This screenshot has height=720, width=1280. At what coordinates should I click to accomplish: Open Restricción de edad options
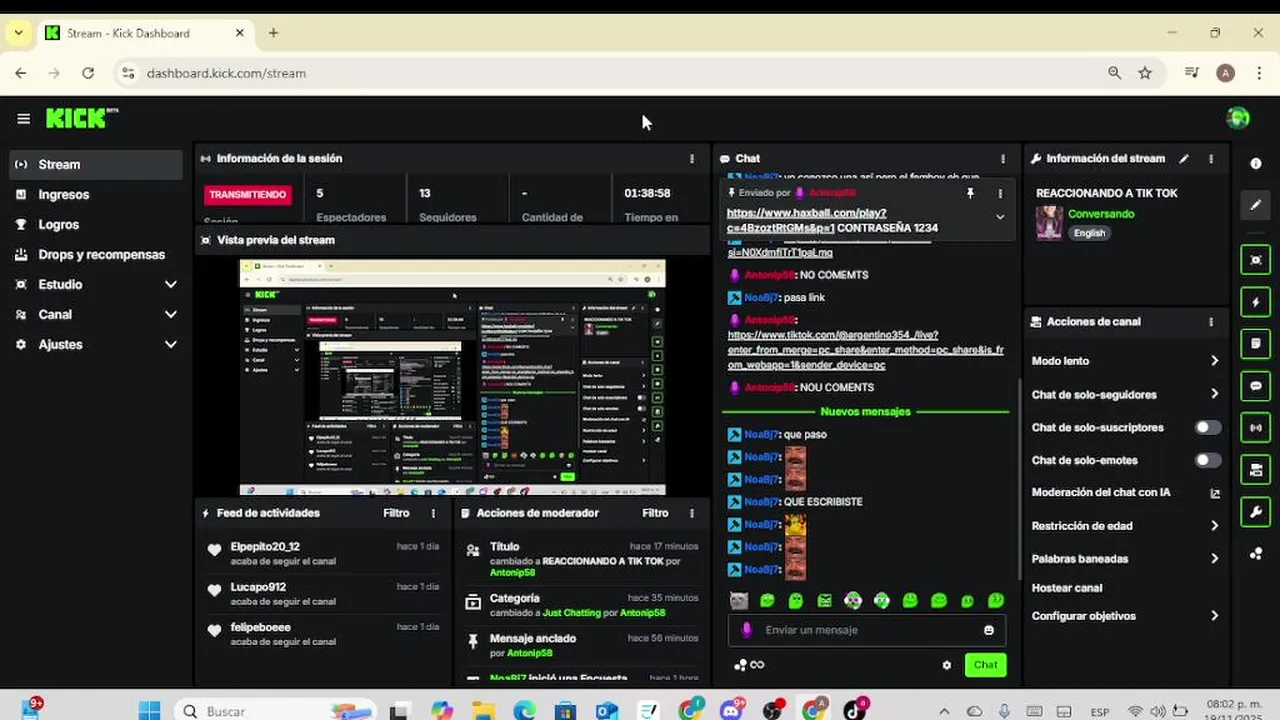tap(1124, 526)
